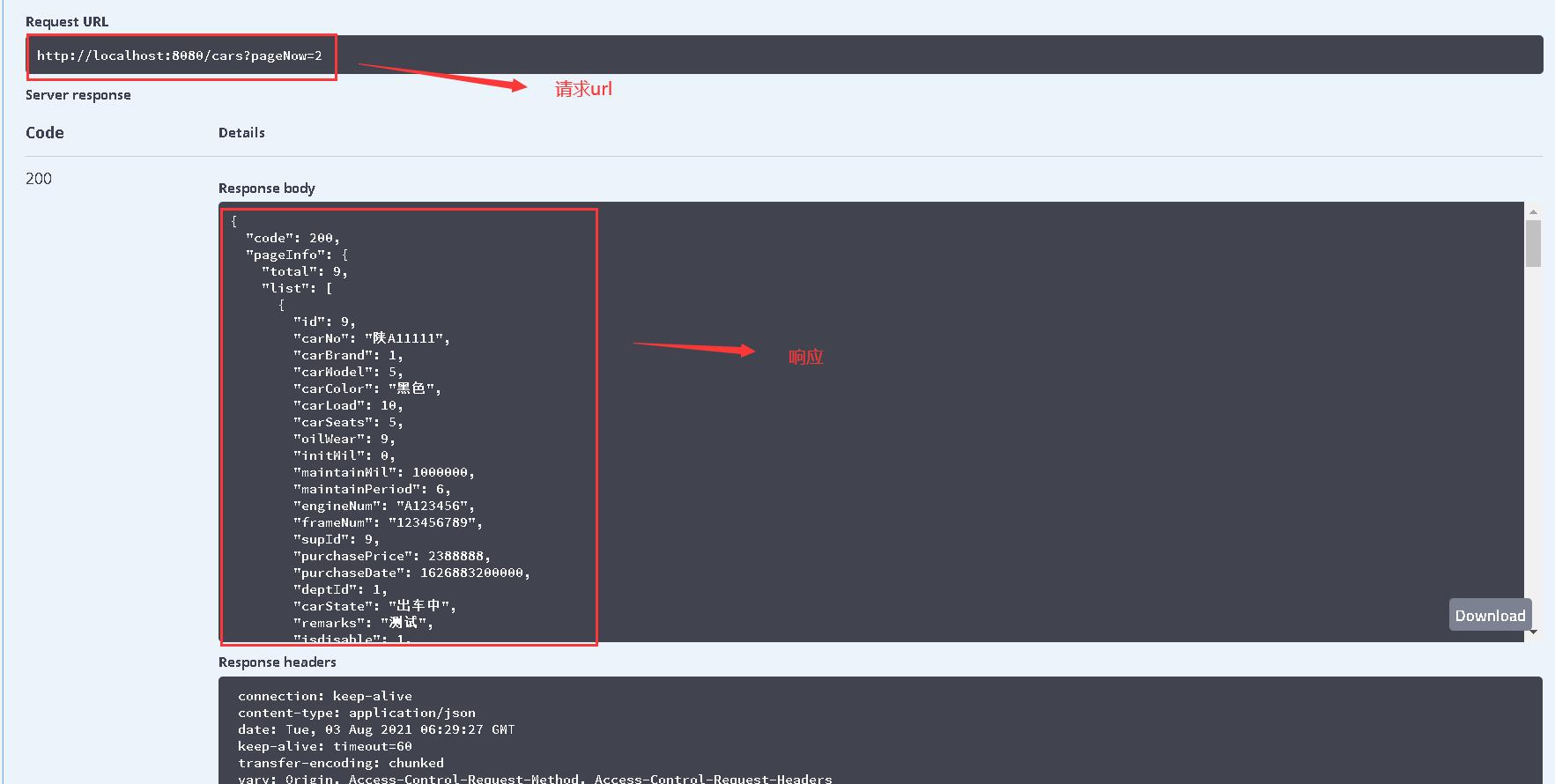Click the date header Tue, 03 Aug 2021
Image resolution: width=1555 pixels, height=784 pixels.
click(x=376, y=729)
